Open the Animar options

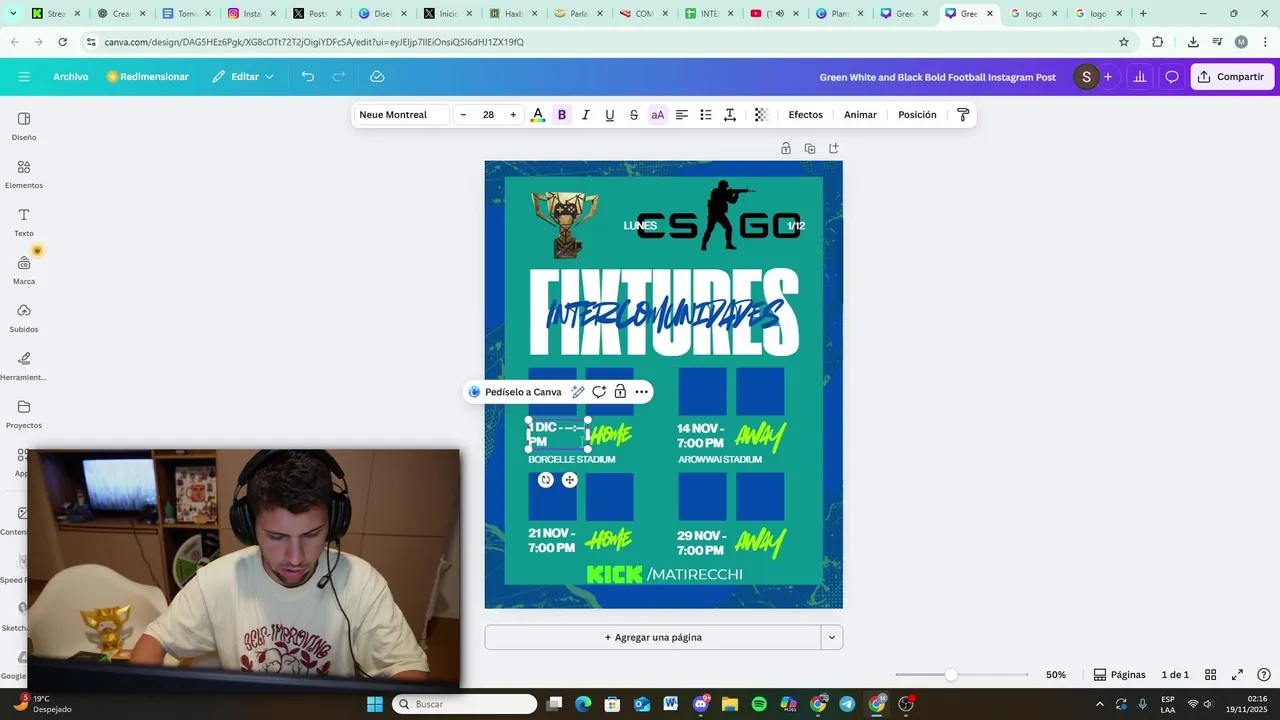tap(860, 115)
